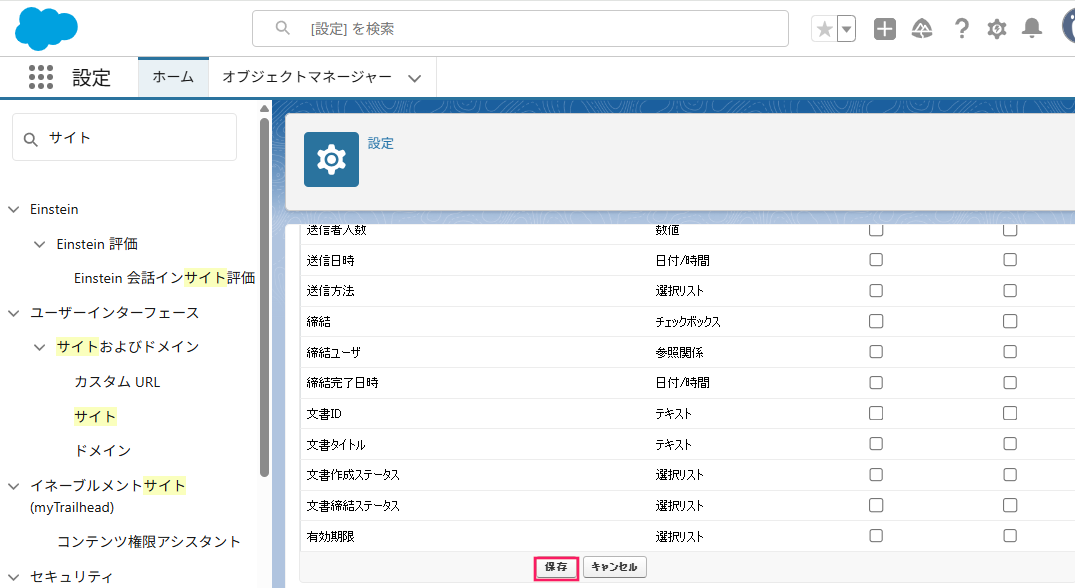
Task: Check the first checkbox for 文書ID
Action: [x=875, y=413]
